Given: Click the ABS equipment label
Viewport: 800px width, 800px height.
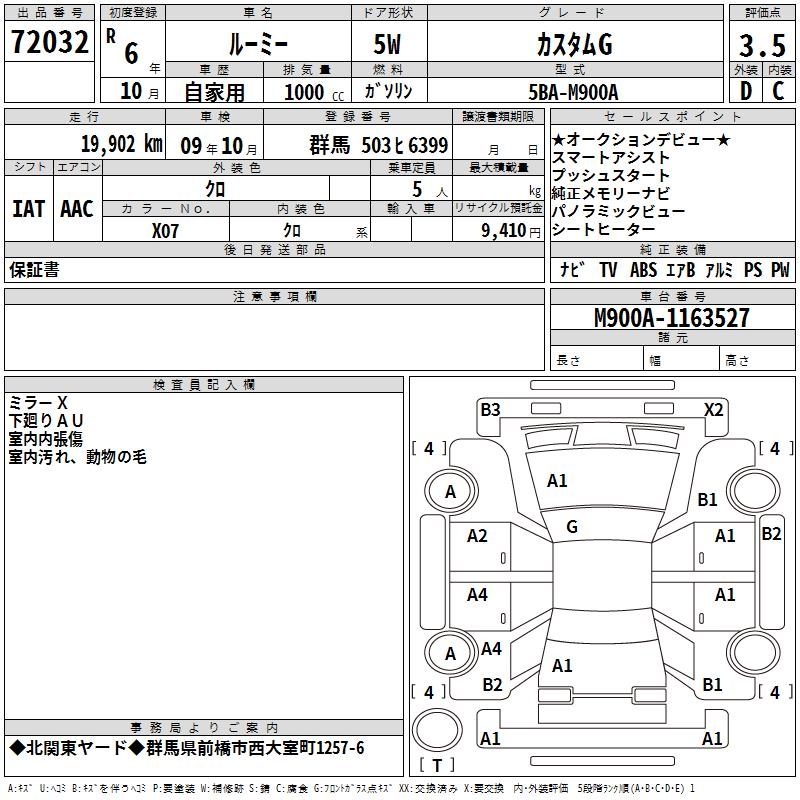Looking at the screenshot, I should coord(643,270).
